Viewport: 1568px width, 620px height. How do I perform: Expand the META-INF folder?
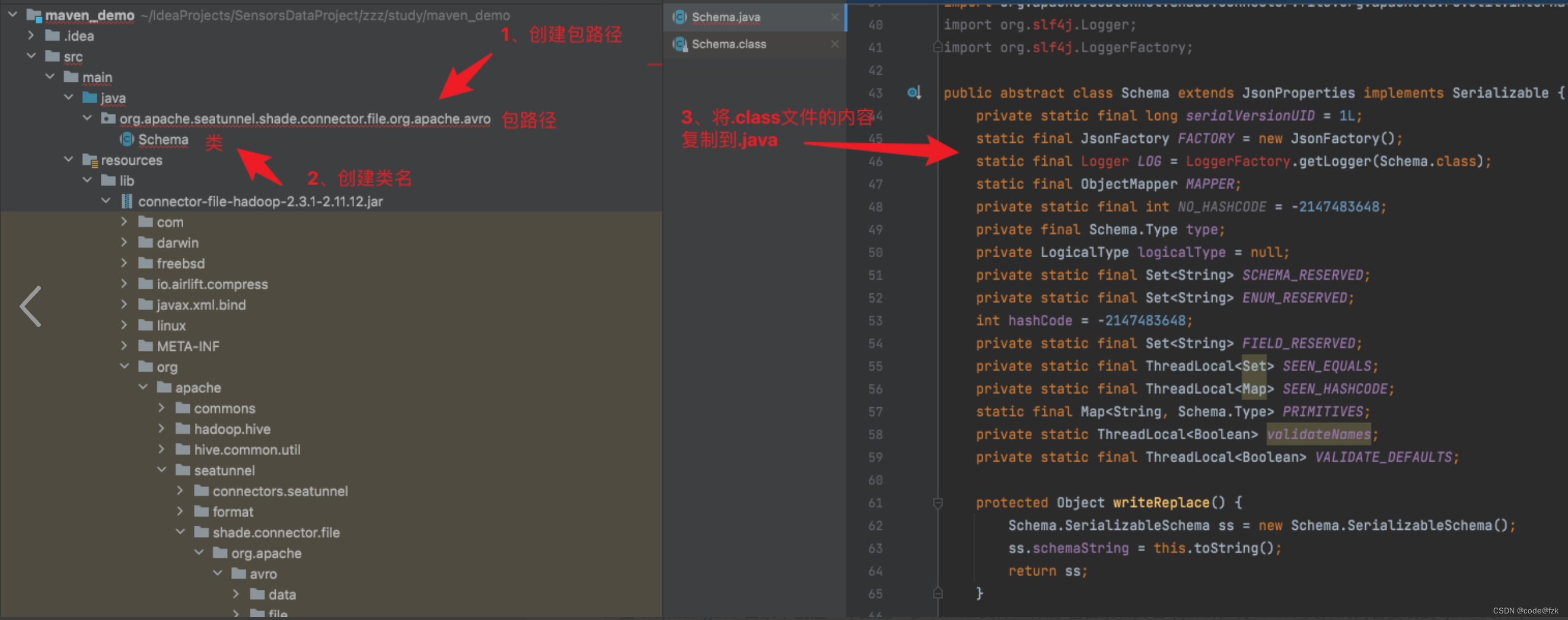pos(124,346)
